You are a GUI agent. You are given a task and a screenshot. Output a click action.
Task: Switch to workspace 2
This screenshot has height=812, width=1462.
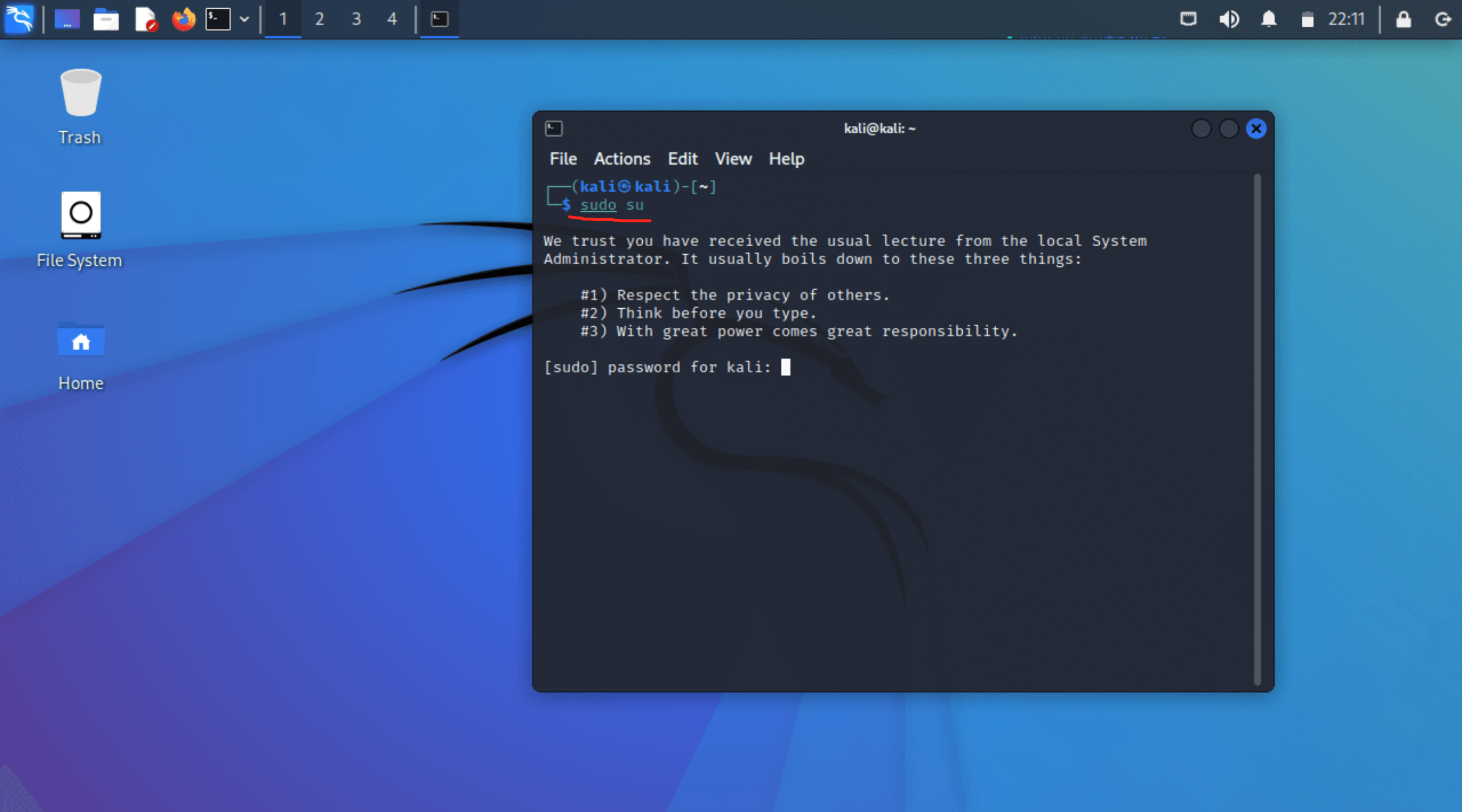click(x=319, y=19)
